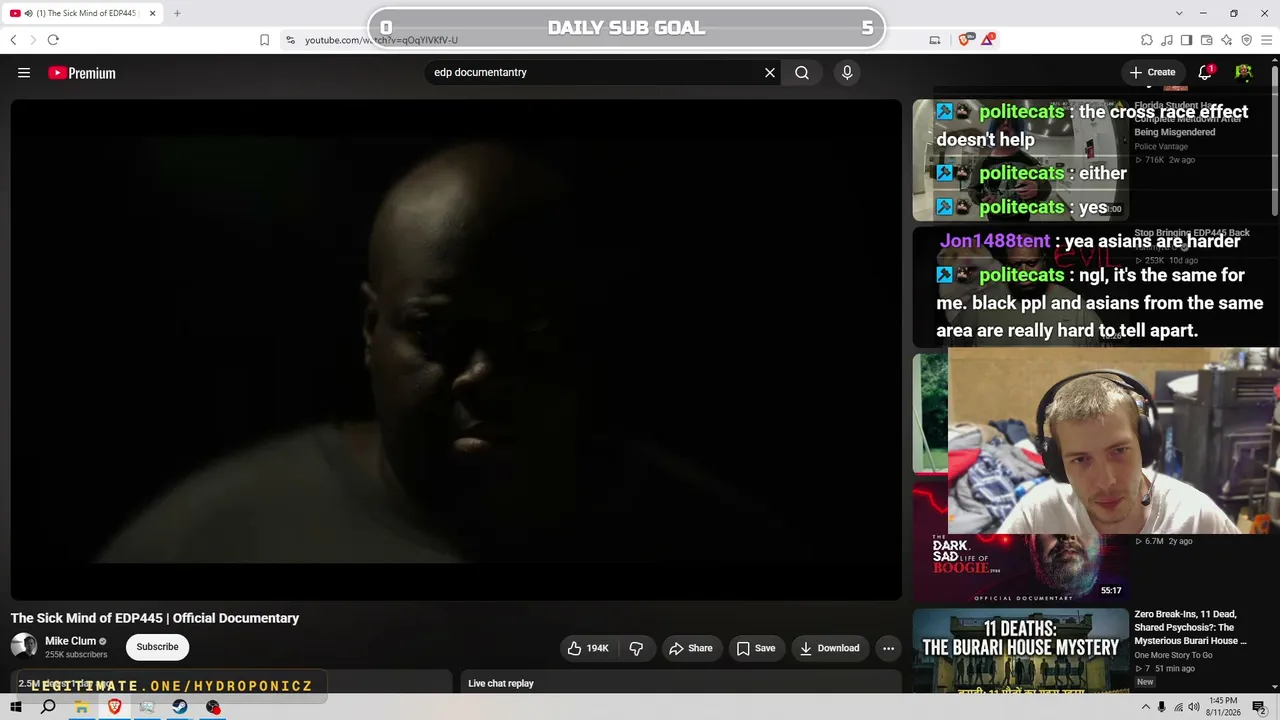1280x720 pixels.
Task: Open Mike Clum channel avatar
Action: (24, 646)
